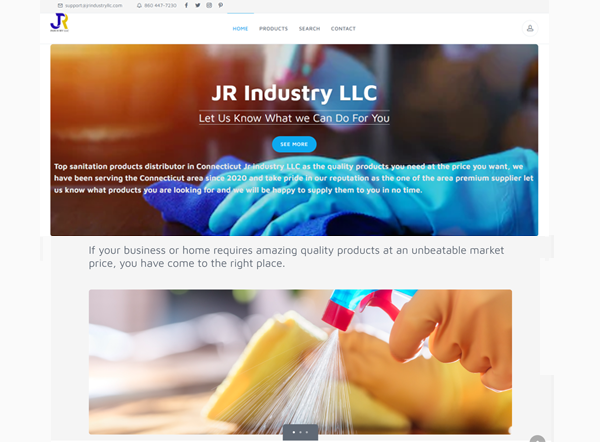Select the Home menu item

click(240, 29)
